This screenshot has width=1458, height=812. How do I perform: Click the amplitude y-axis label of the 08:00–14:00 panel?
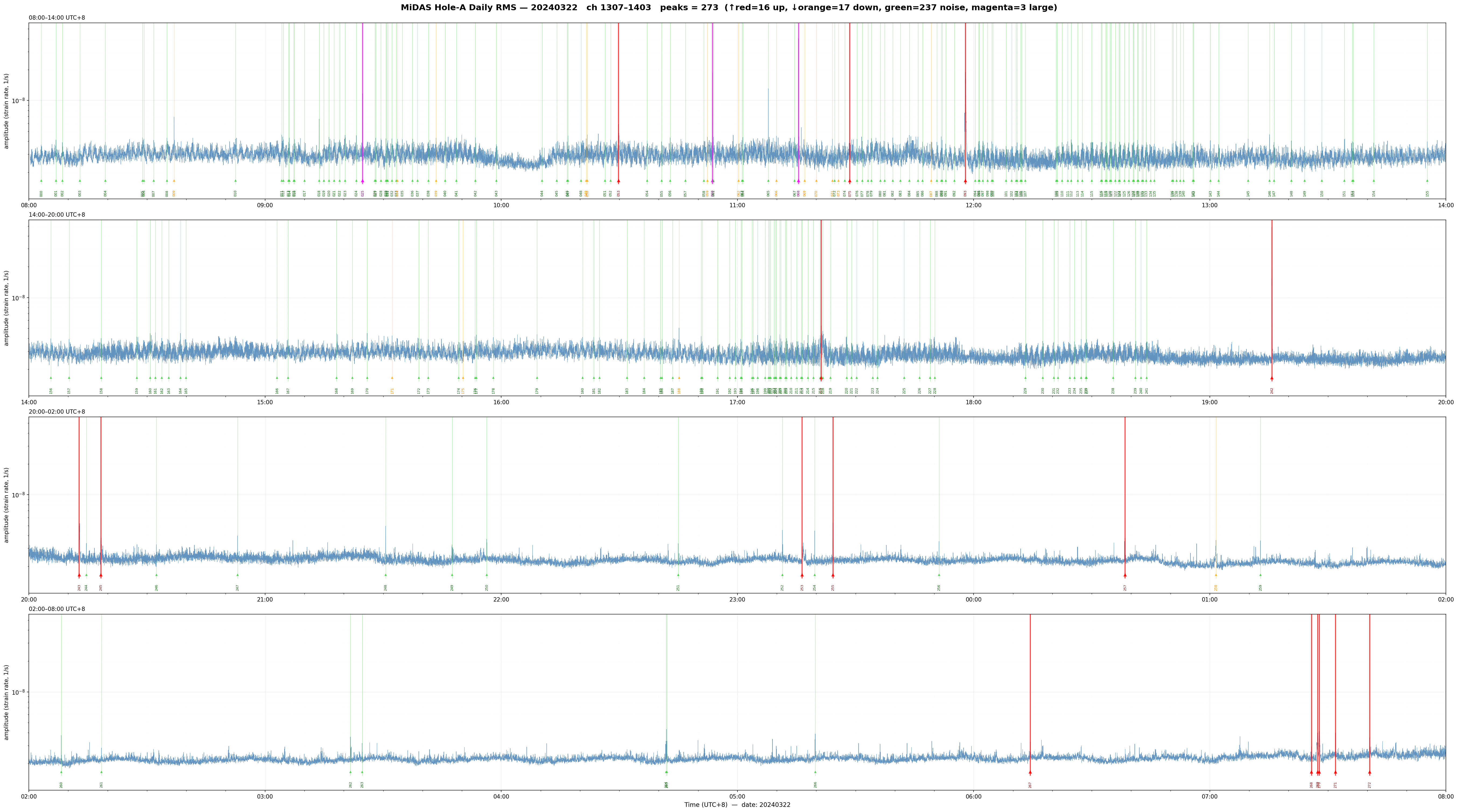point(7,111)
